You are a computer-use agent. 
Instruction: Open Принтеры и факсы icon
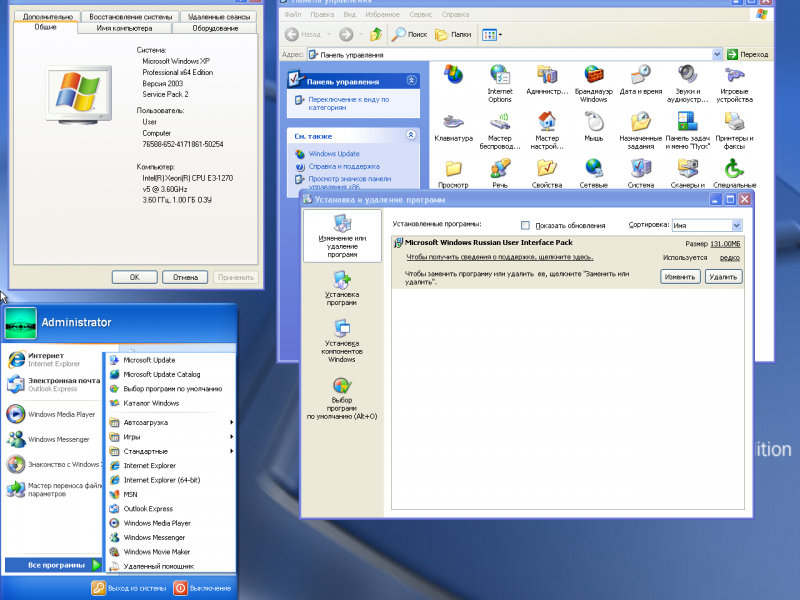tap(734, 131)
